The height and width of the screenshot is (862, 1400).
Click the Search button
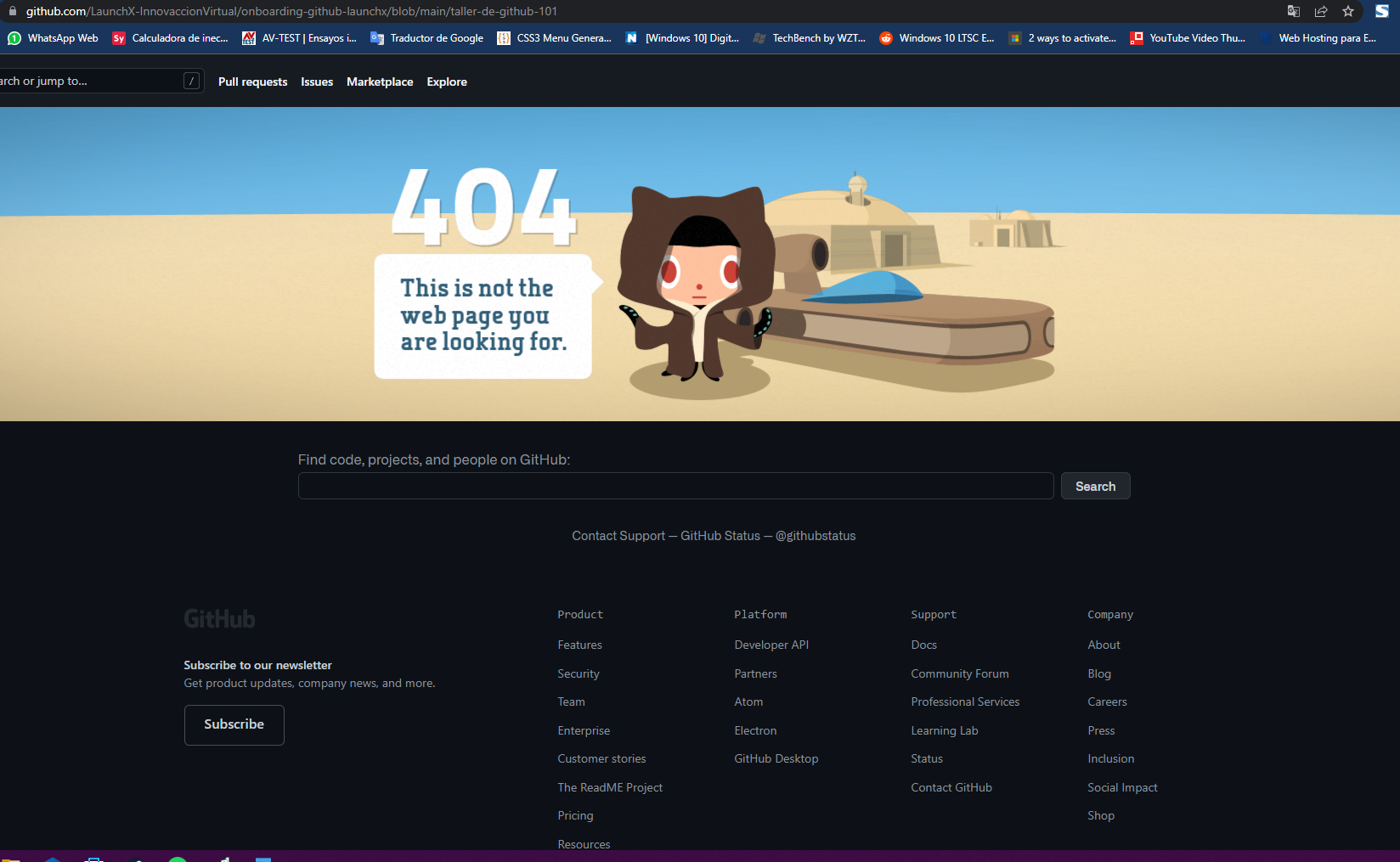coord(1095,486)
